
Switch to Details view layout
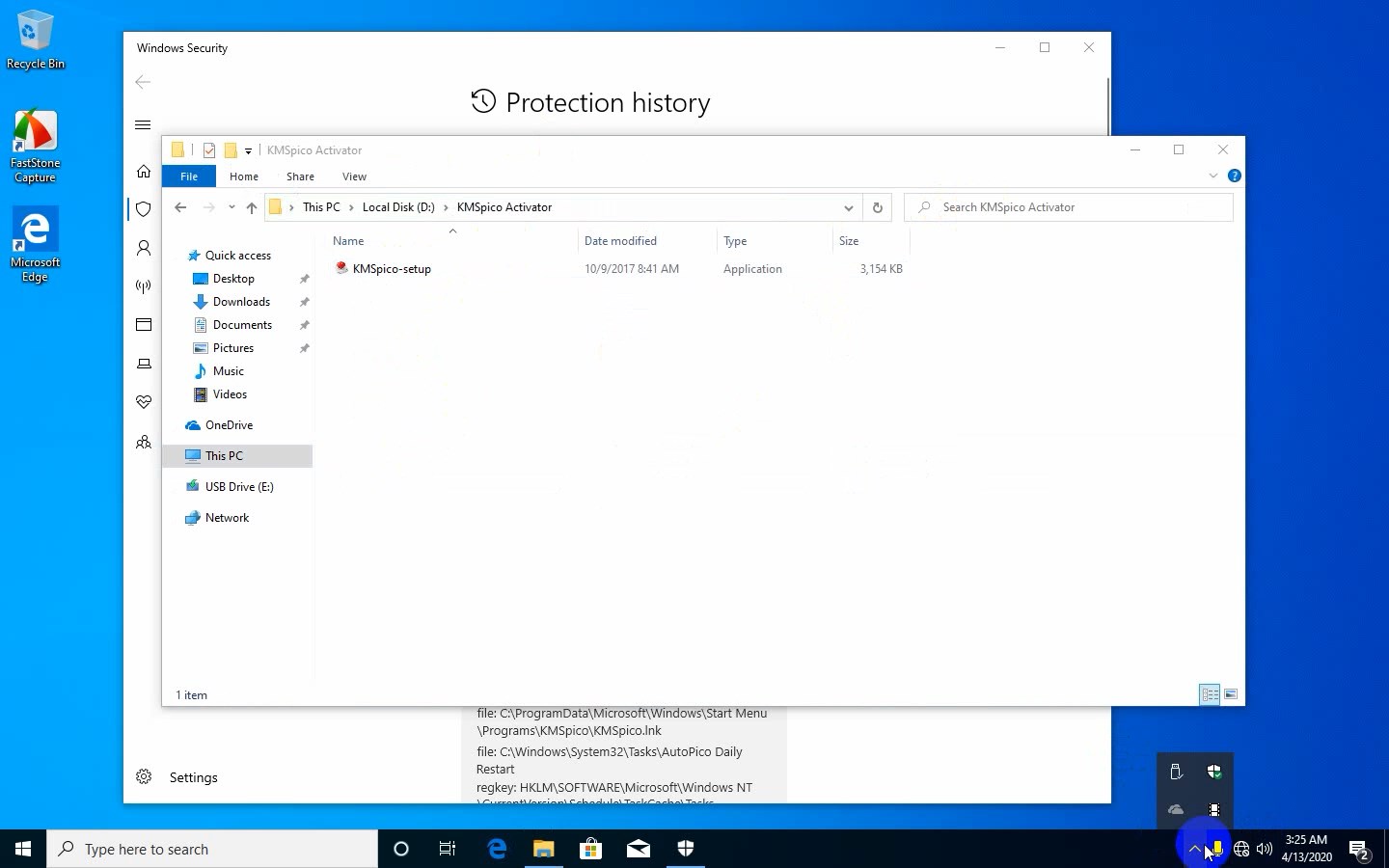tap(1210, 694)
